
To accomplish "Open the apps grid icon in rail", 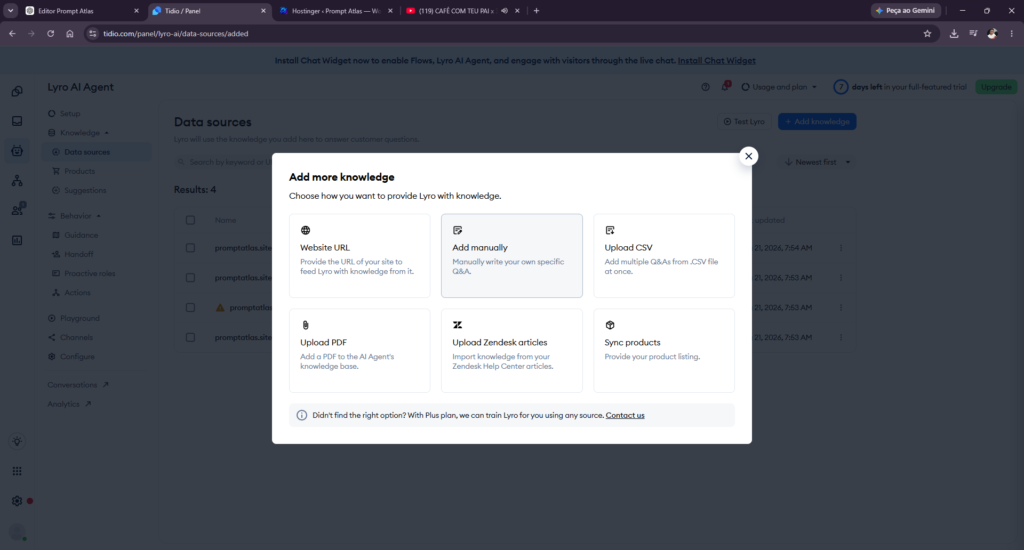I will tap(17, 471).
